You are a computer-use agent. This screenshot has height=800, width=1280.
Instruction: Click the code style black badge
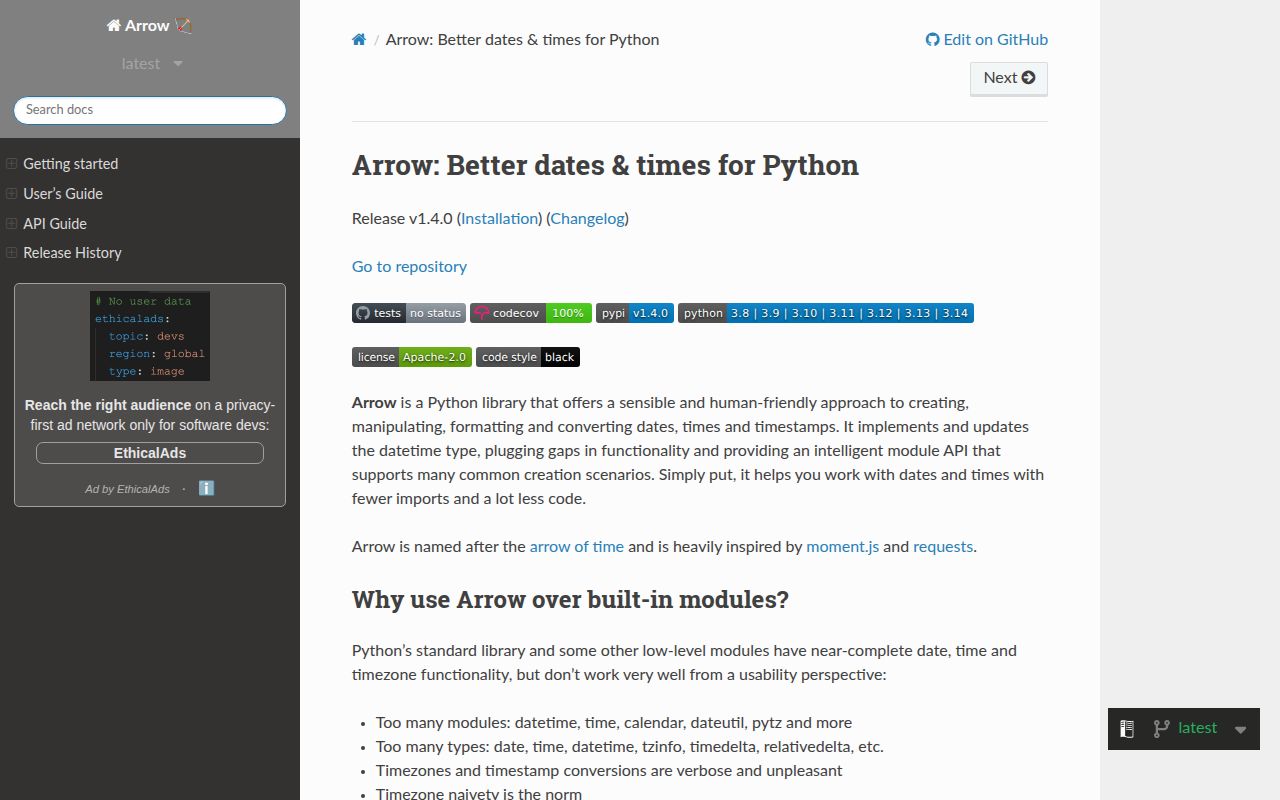click(528, 357)
